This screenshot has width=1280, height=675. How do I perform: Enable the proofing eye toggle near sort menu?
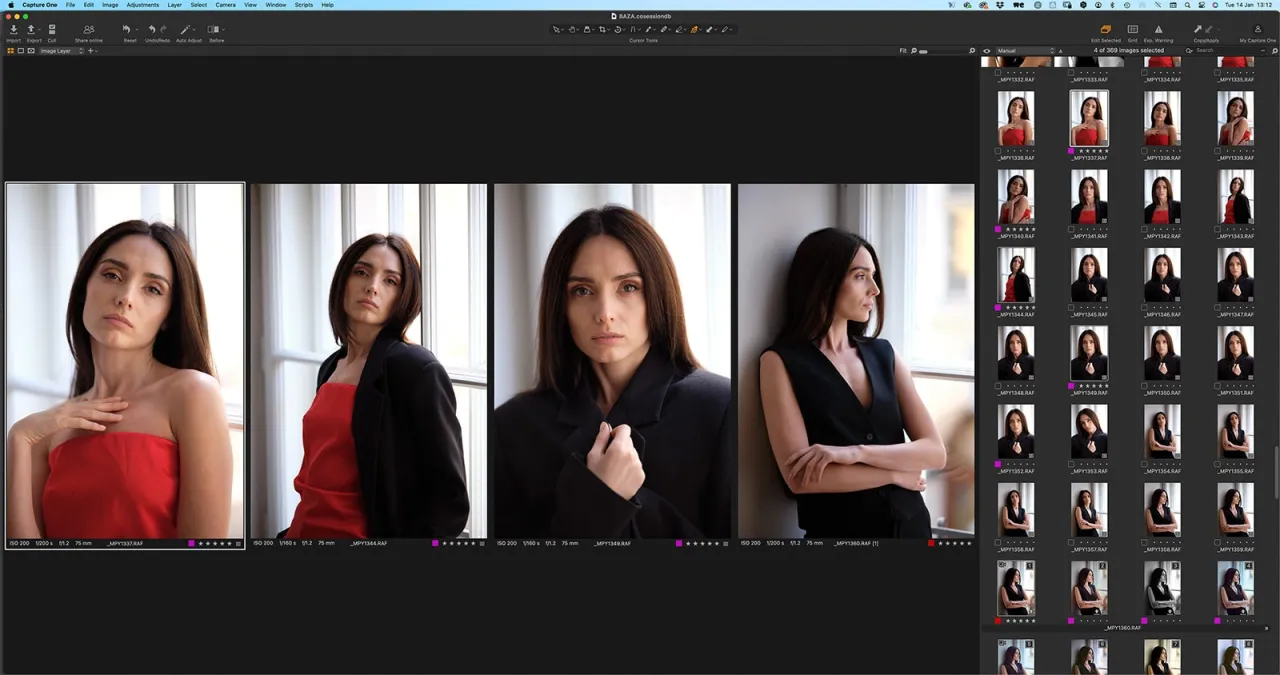click(x=986, y=51)
